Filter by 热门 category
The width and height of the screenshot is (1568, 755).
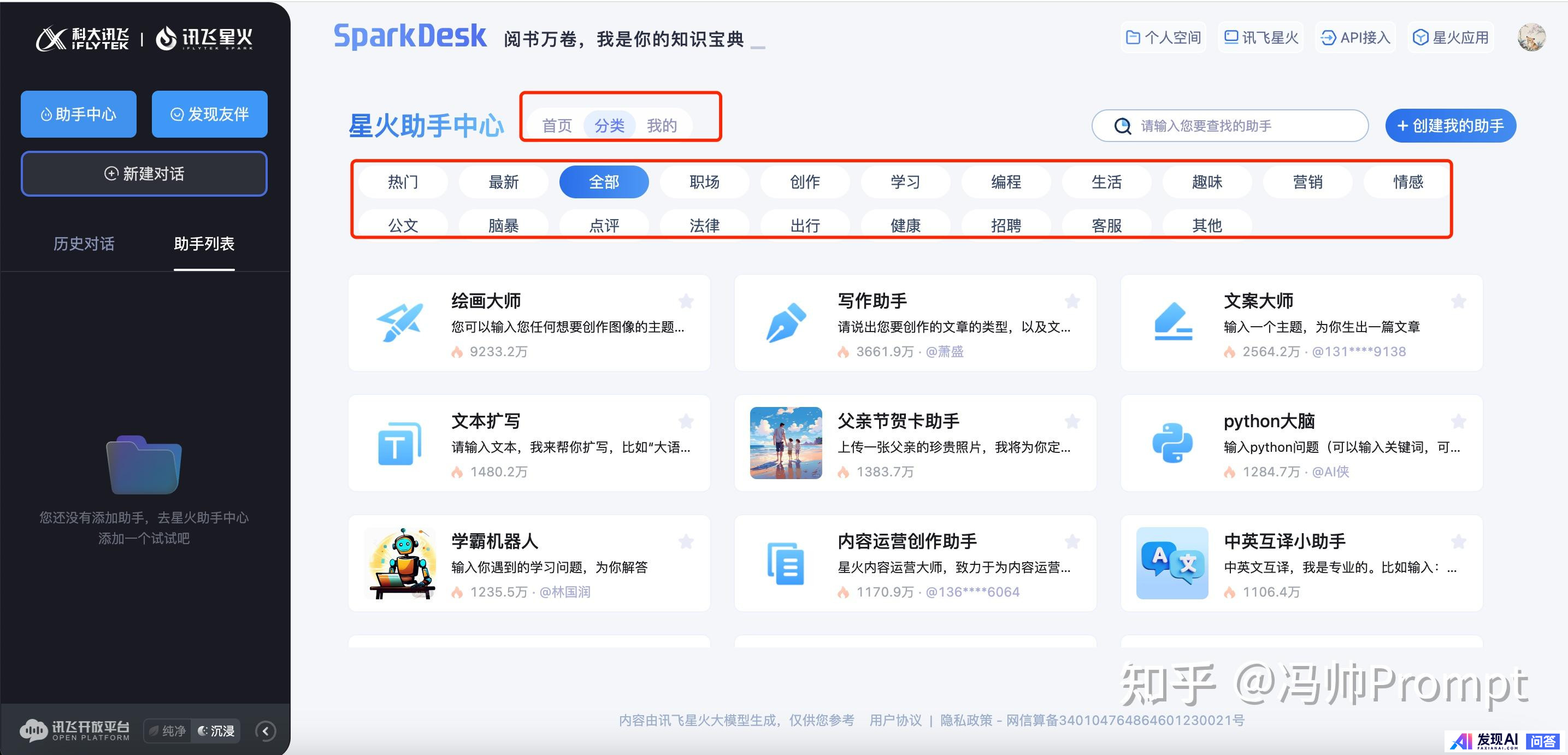point(403,181)
